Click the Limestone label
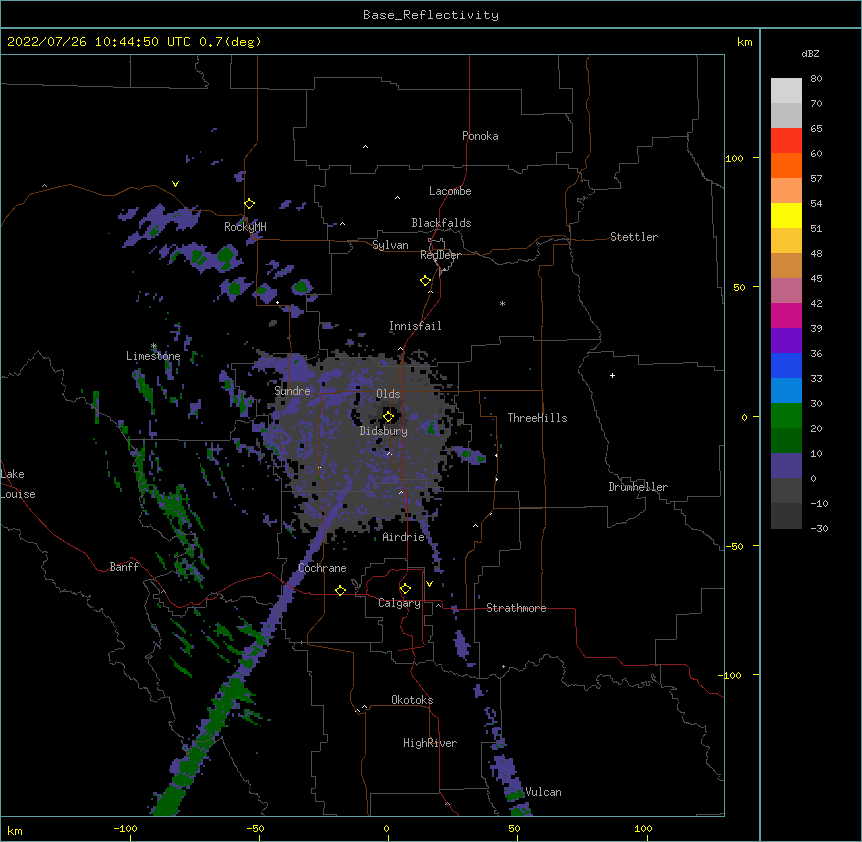The width and height of the screenshot is (862, 842). (x=153, y=356)
